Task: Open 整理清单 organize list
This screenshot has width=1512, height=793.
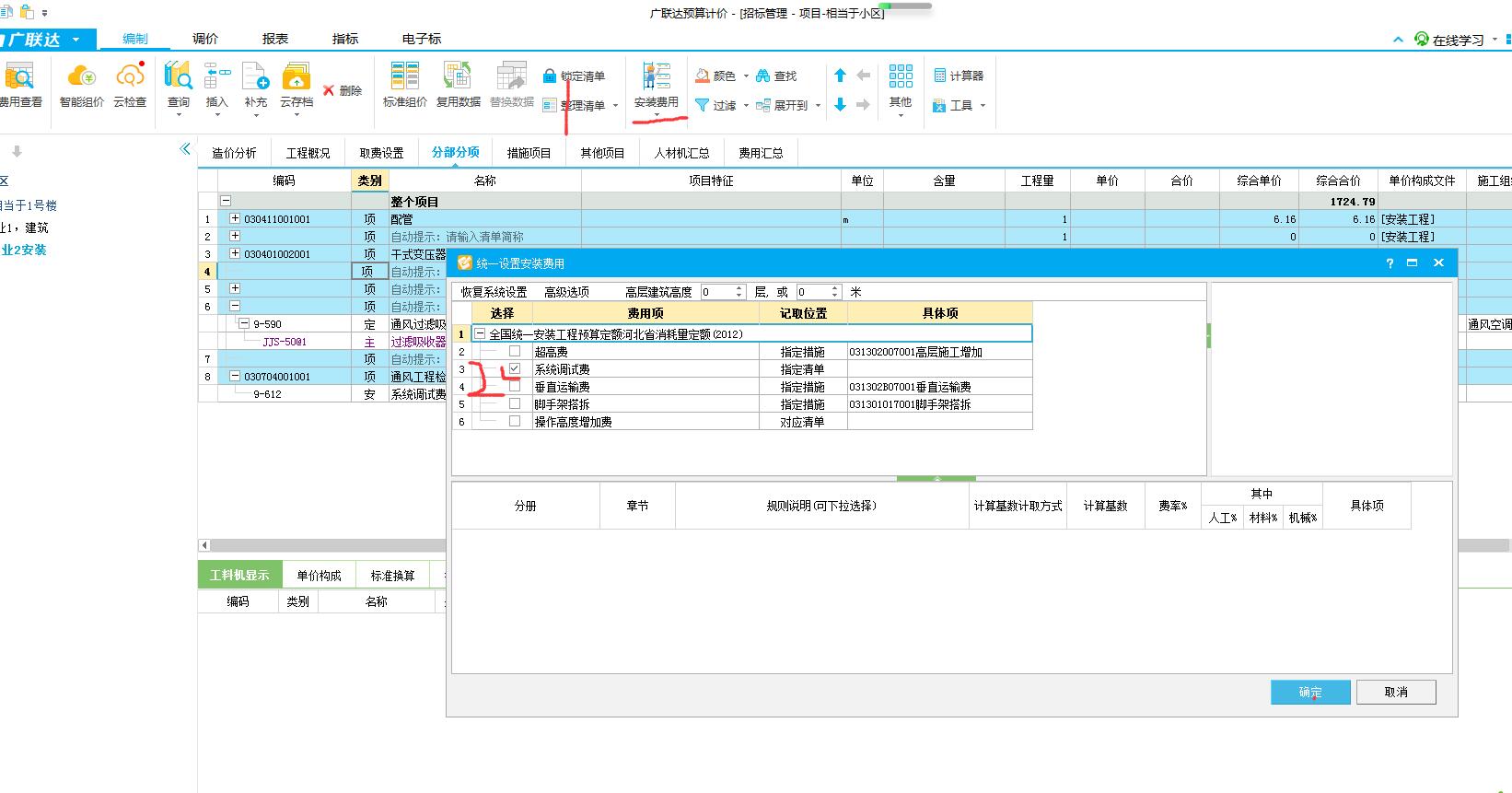Action: pos(574,105)
